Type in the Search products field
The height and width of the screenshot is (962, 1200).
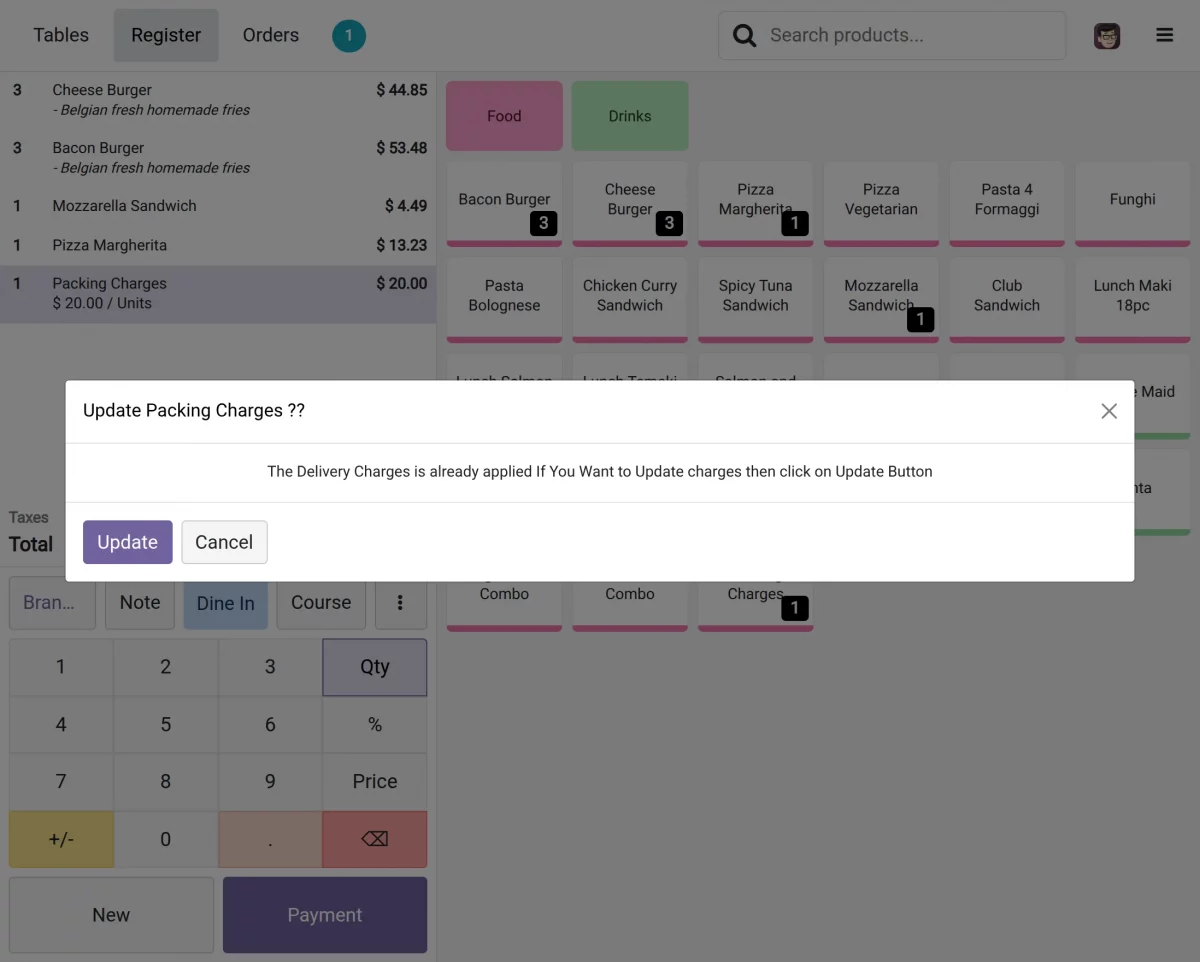point(910,36)
